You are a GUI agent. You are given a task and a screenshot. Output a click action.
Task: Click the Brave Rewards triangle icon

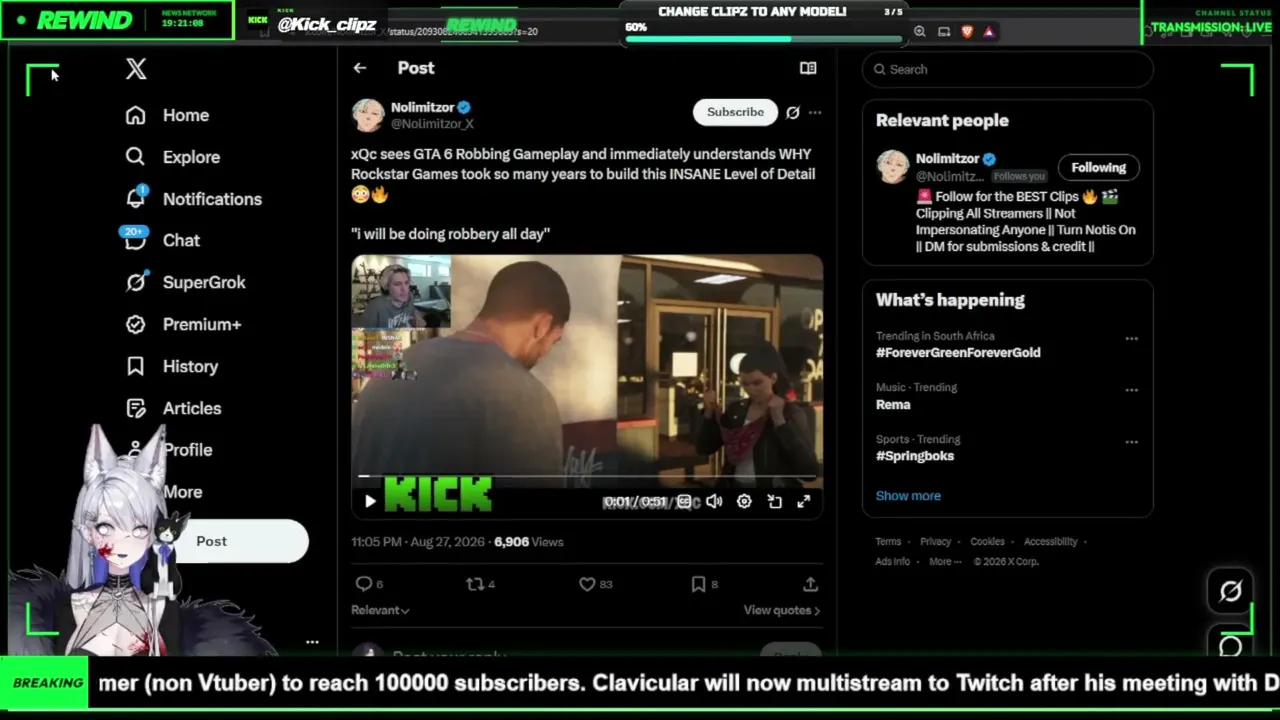[989, 32]
